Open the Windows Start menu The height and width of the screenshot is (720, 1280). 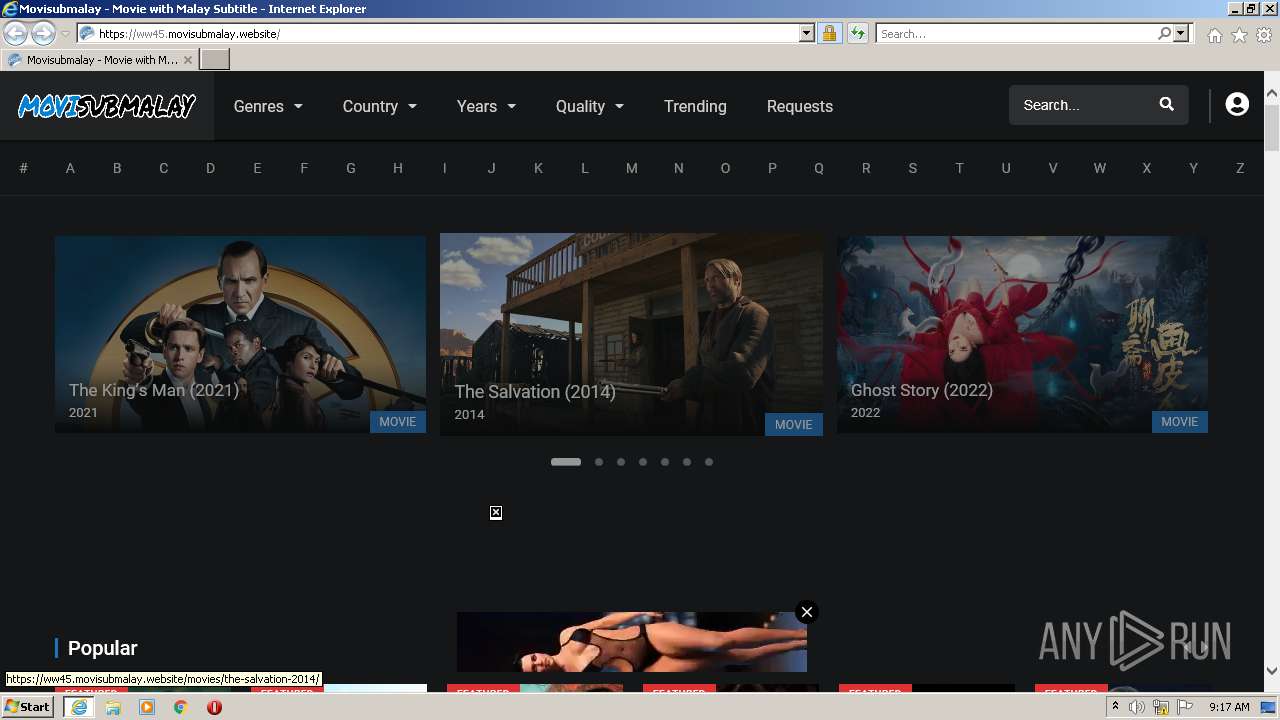point(28,707)
